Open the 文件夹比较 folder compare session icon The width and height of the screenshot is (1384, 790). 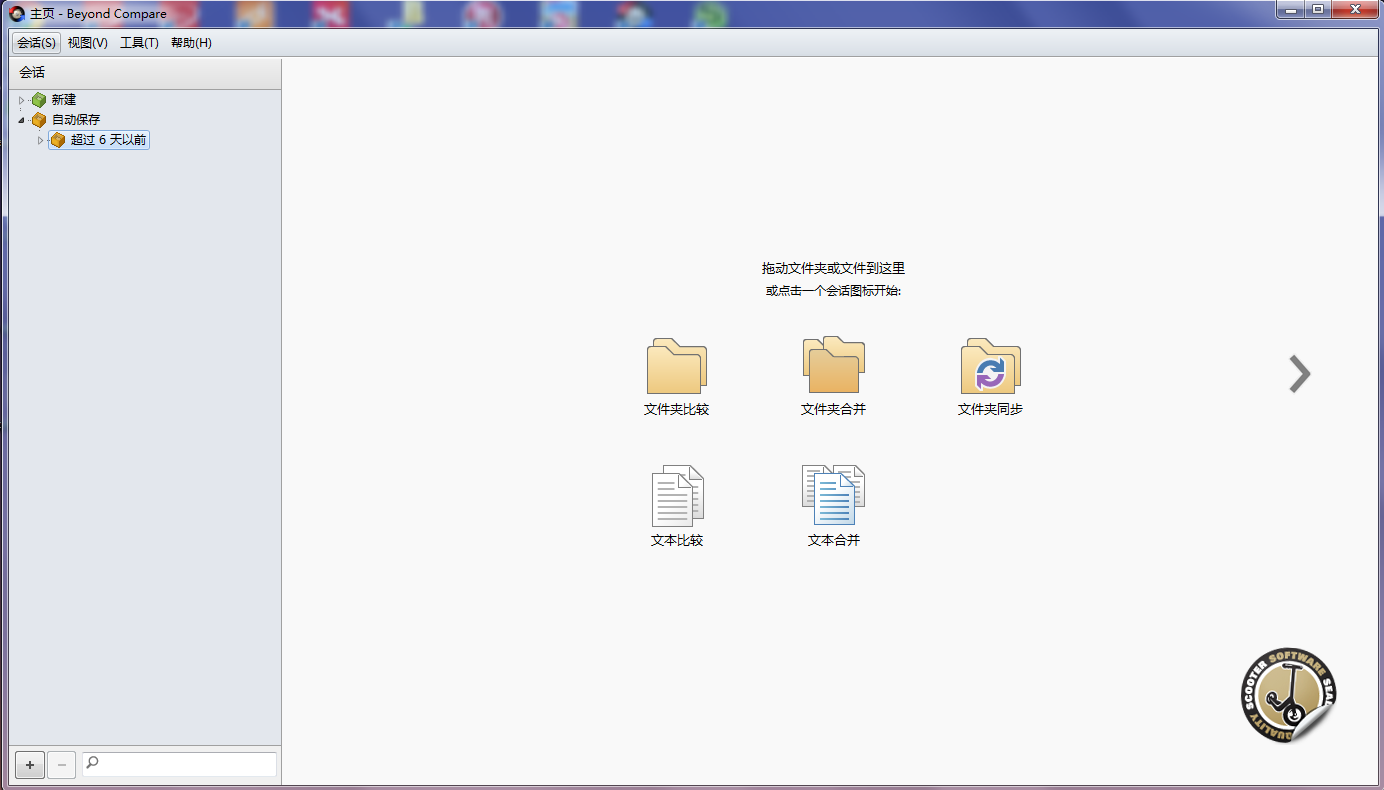[677, 366]
